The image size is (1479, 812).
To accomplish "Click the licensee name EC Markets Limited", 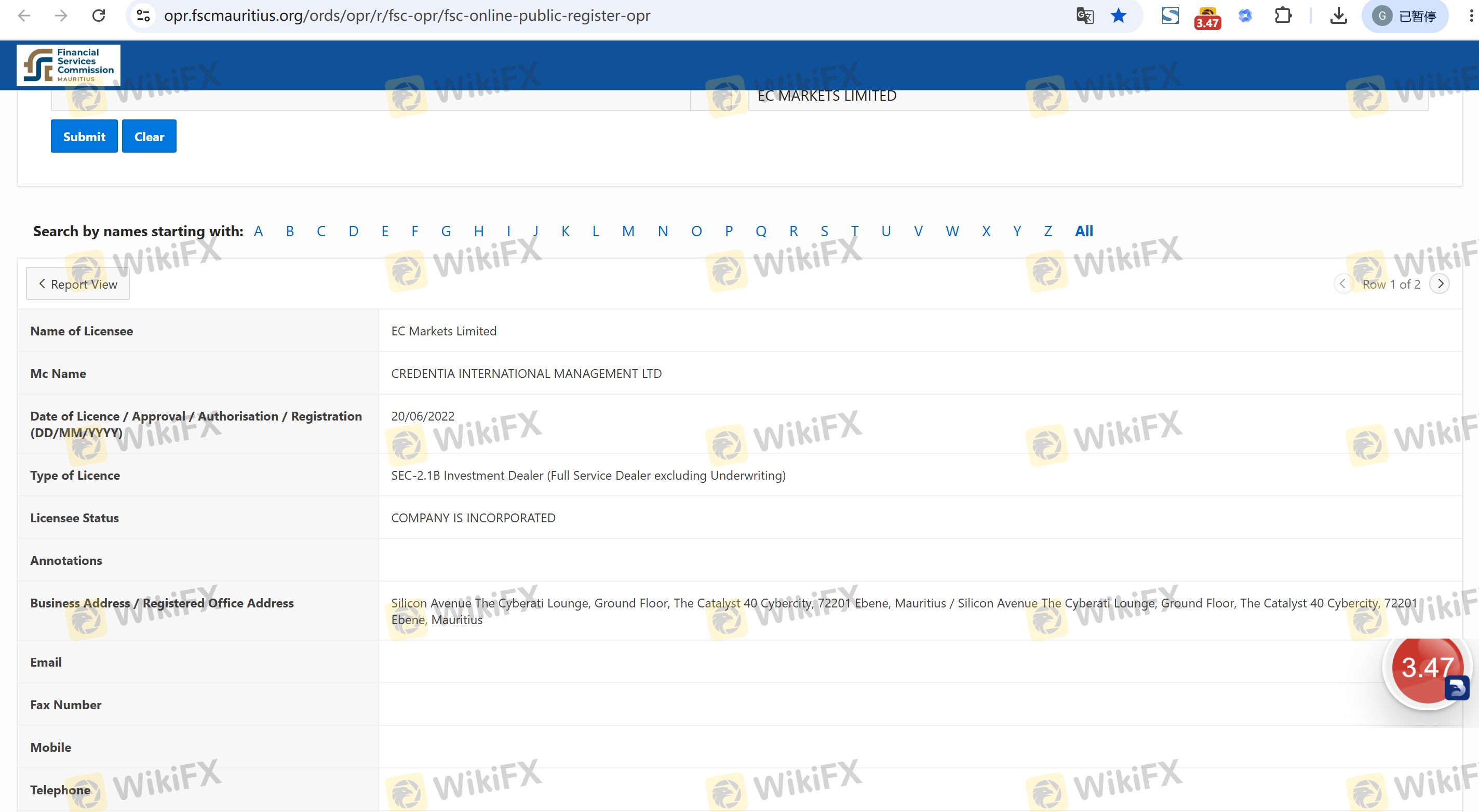I will coord(444,331).
